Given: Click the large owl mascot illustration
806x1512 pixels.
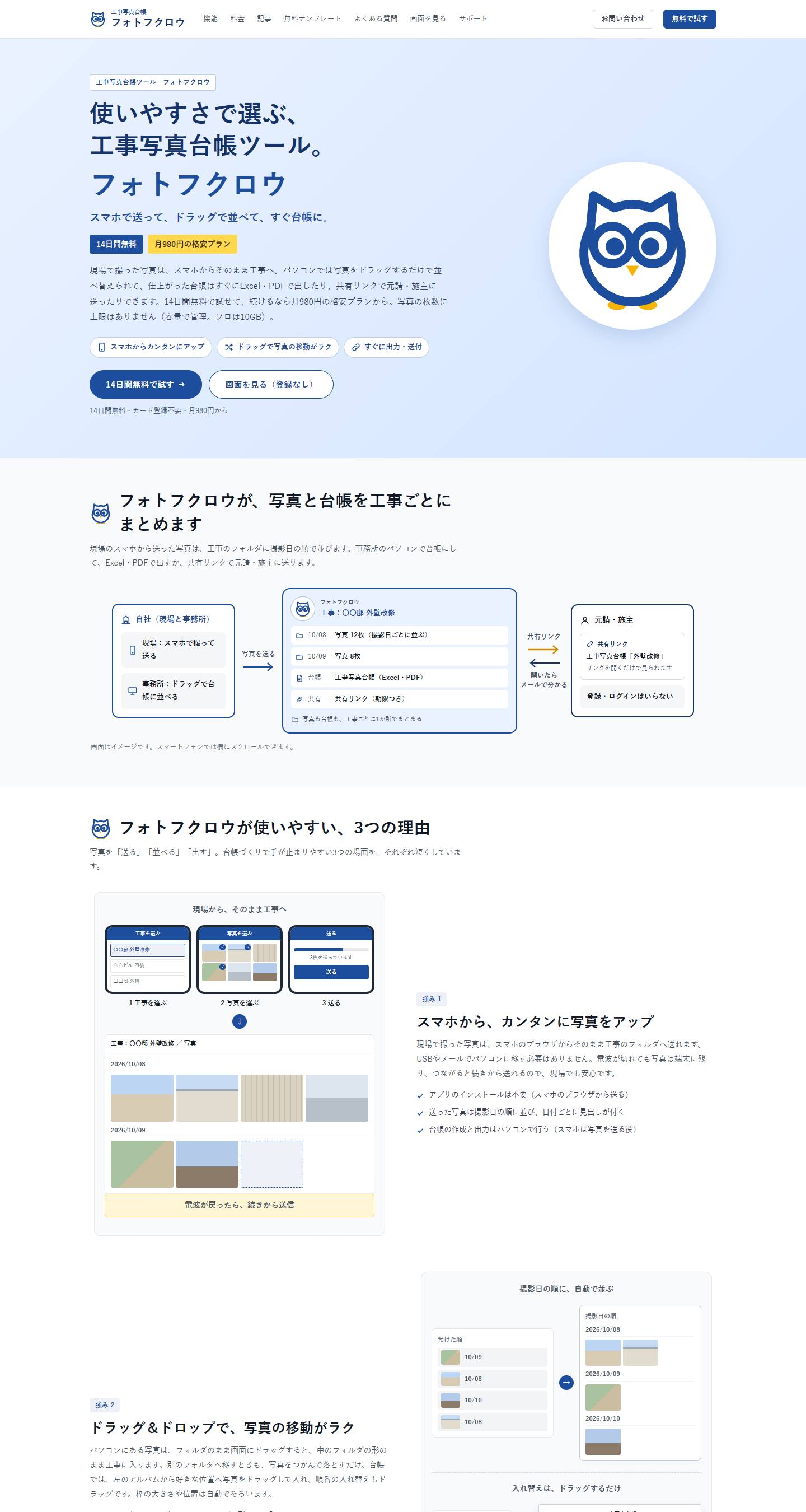Looking at the screenshot, I should (x=632, y=246).
